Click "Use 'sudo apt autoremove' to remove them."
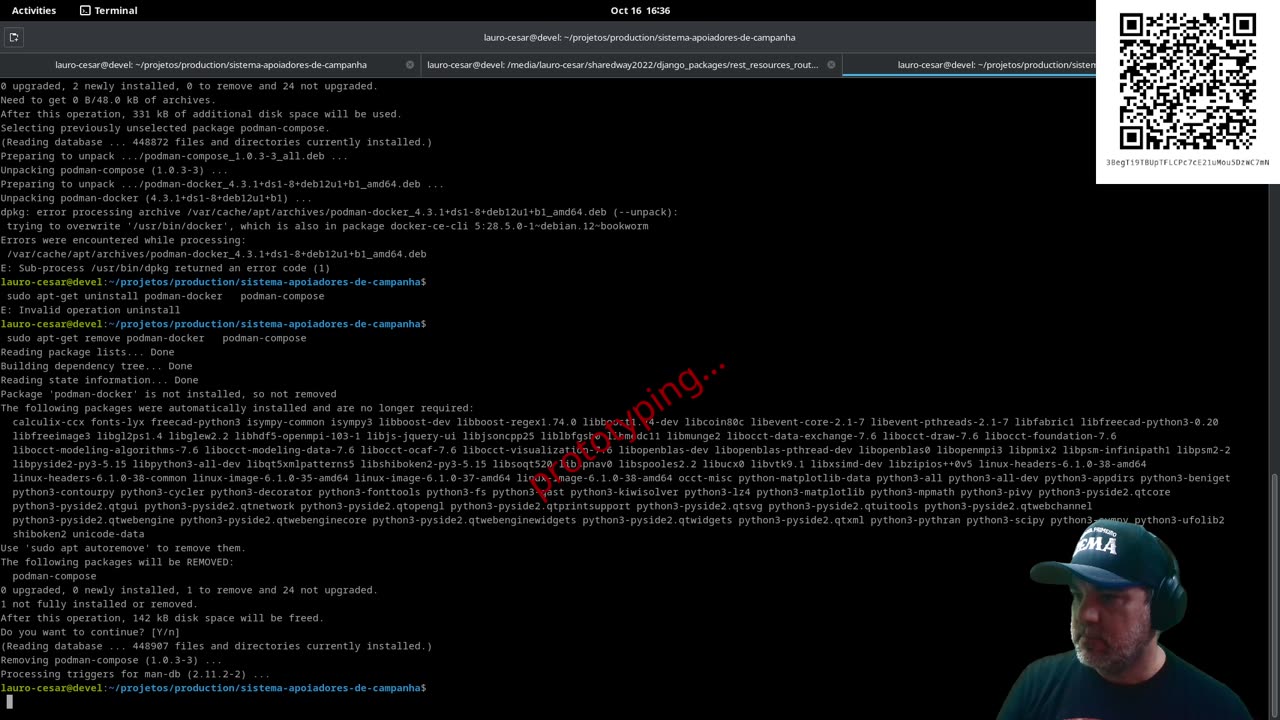 click(123, 548)
